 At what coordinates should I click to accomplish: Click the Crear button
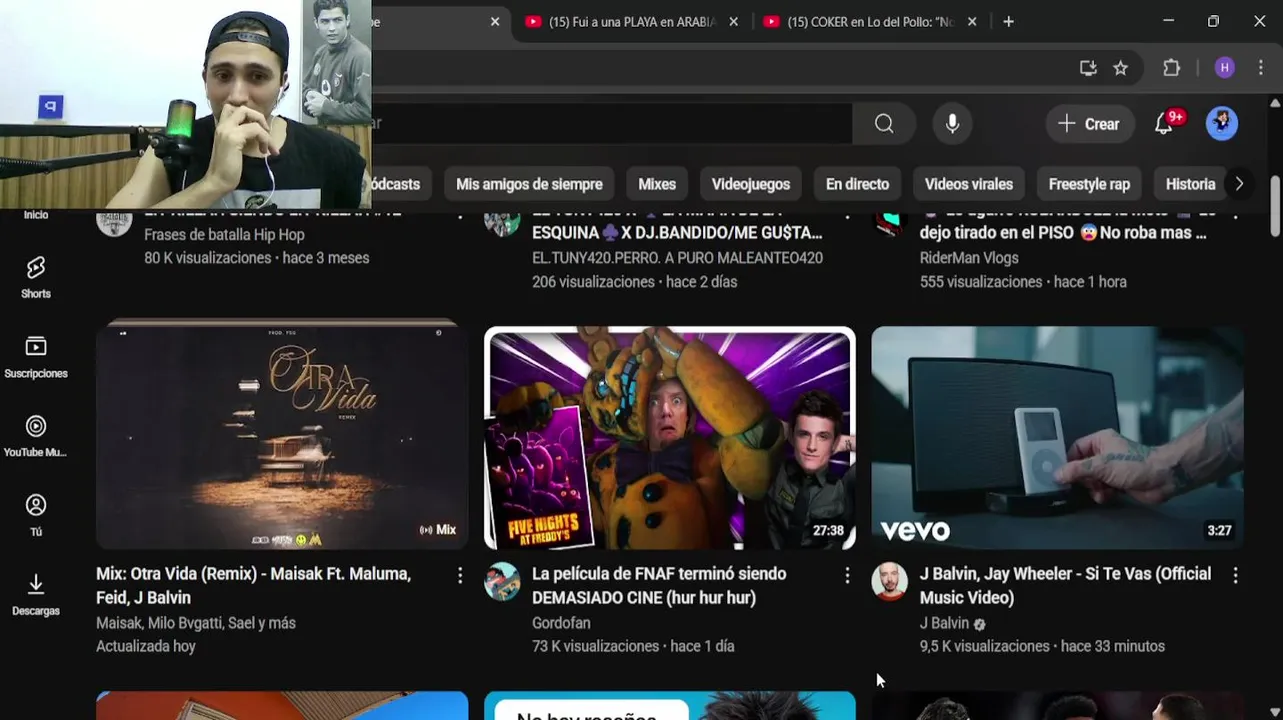coord(1090,124)
